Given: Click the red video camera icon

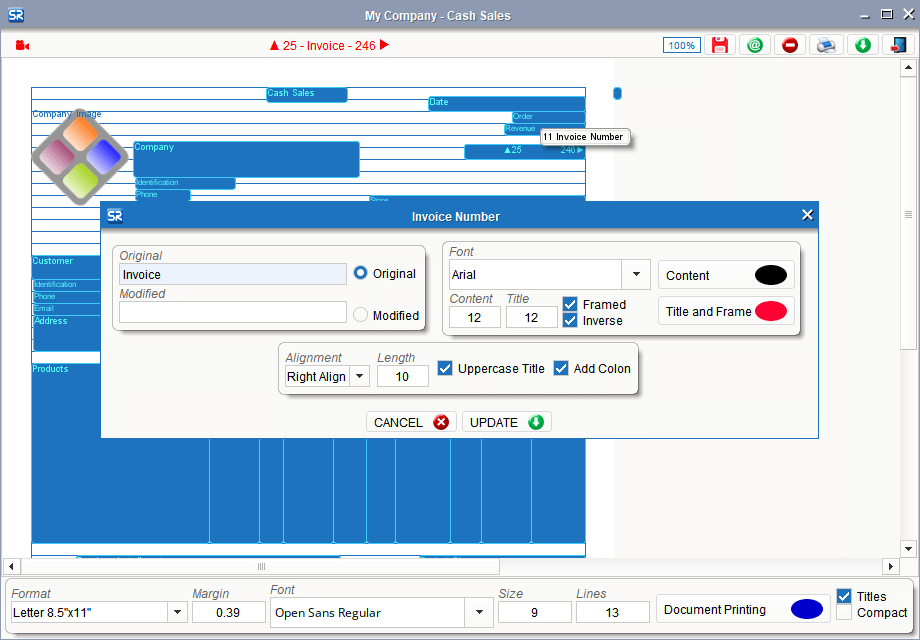Looking at the screenshot, I should pos(23,45).
